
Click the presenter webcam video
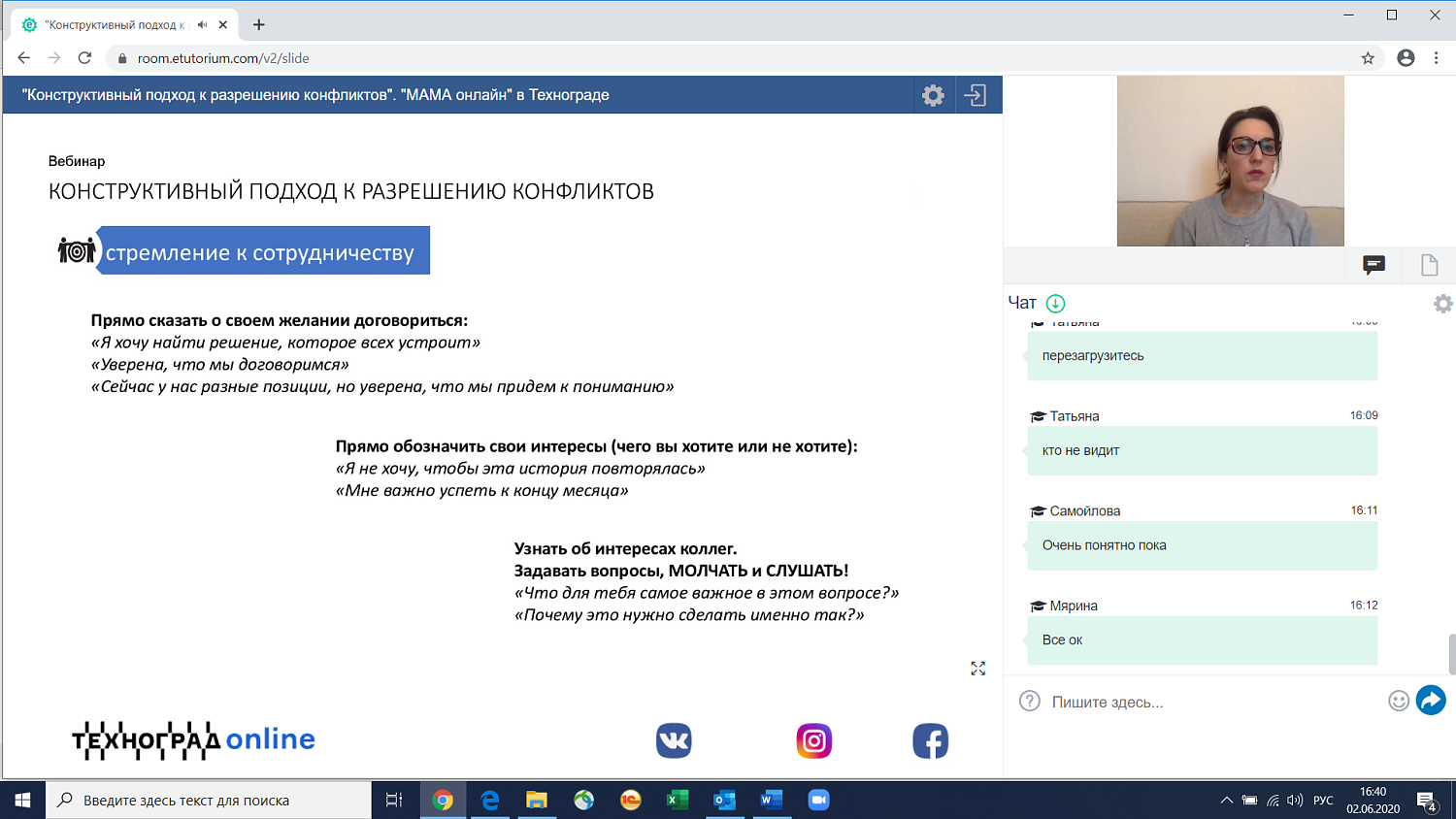tap(1230, 161)
